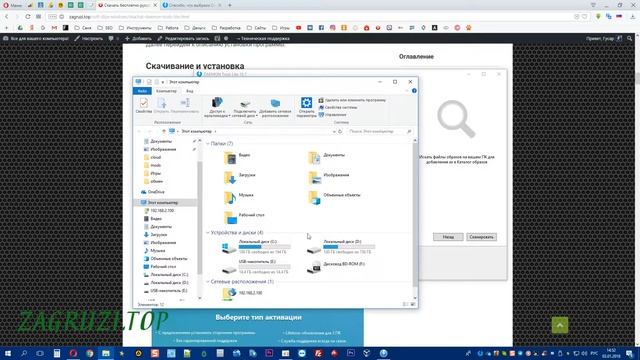
Task: Select the USB drive (E:) in devices
Action: pos(256,267)
